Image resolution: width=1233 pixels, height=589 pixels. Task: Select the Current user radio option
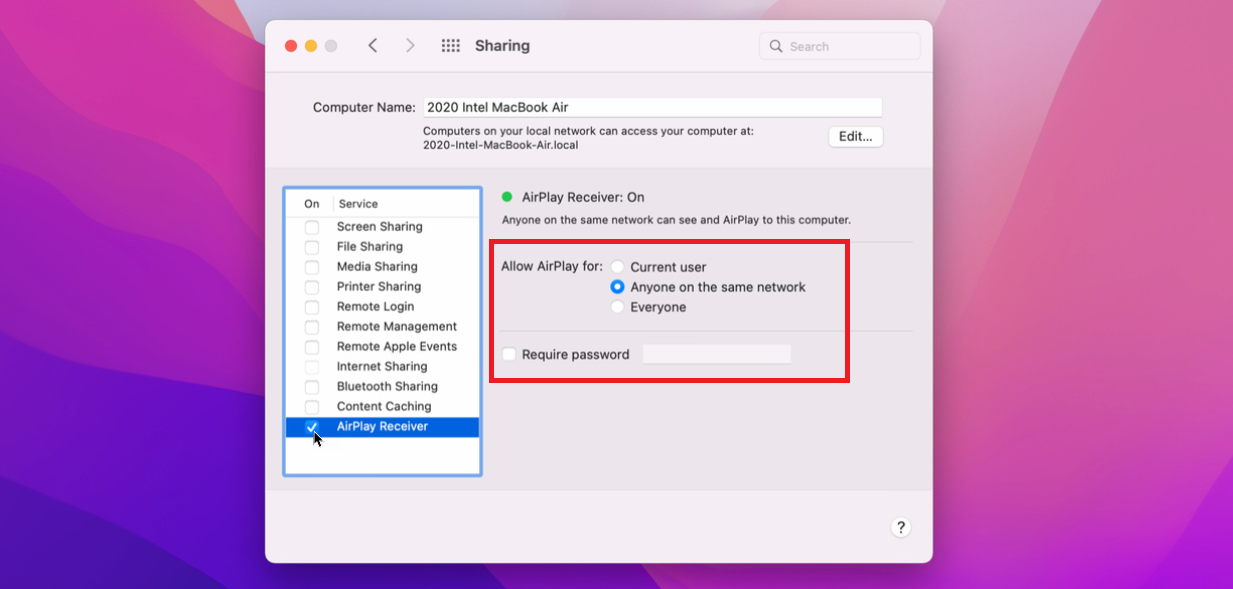[618, 266]
